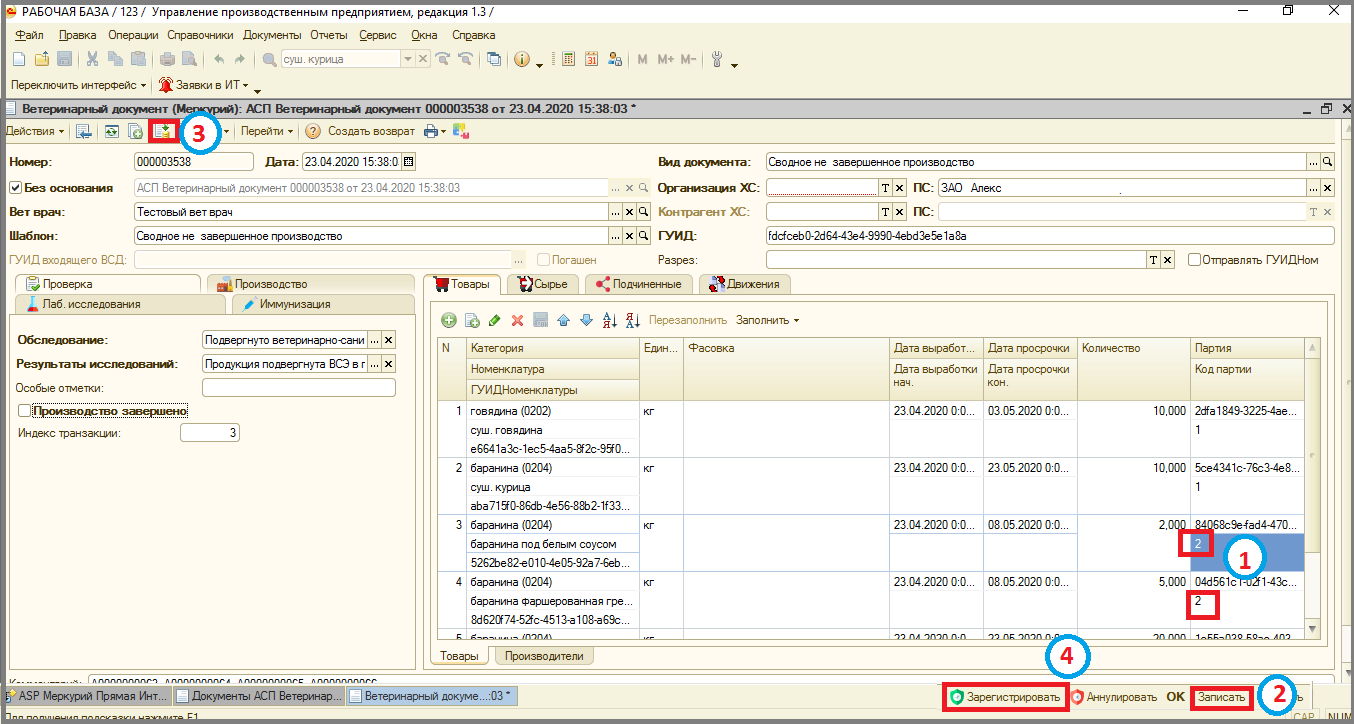
Task: Click the ellipsis select button for Вид документа
Action: 1314,161
